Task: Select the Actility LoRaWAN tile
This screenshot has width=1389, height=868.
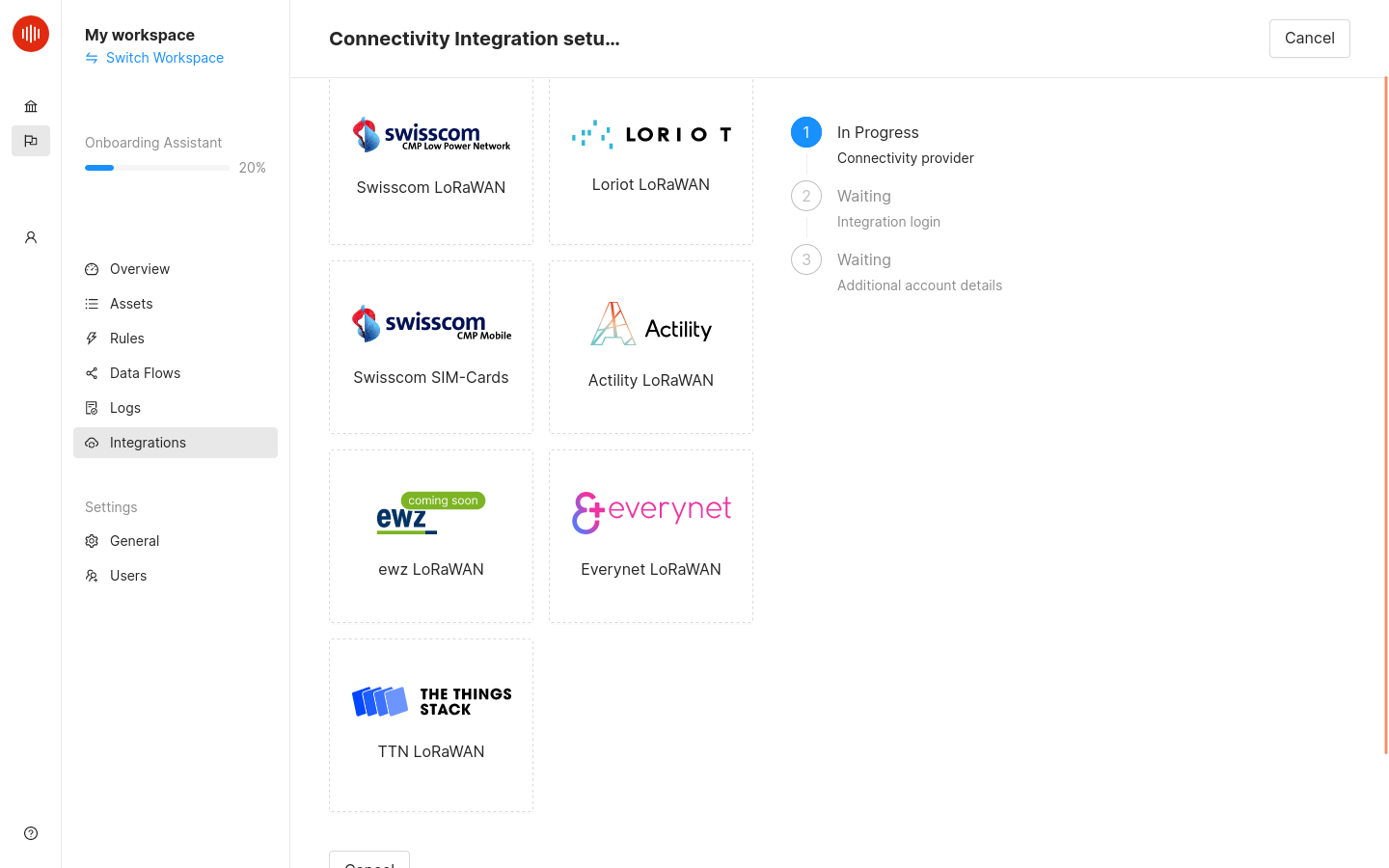Action: click(650, 347)
